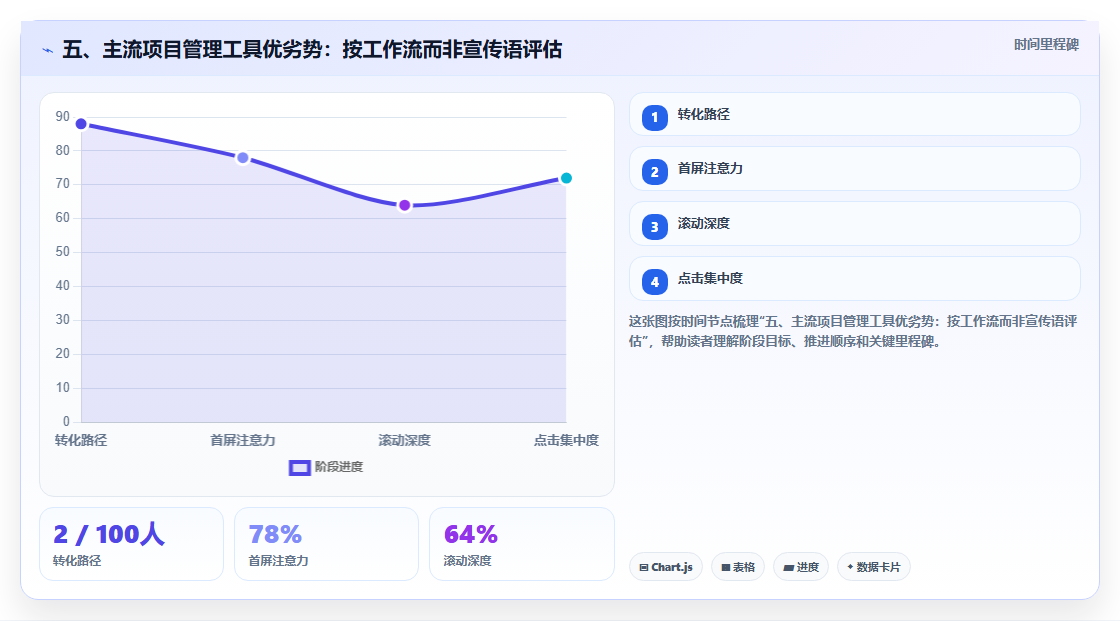Click the Chart.js tag
The width and height of the screenshot is (1120, 621).
point(666,567)
